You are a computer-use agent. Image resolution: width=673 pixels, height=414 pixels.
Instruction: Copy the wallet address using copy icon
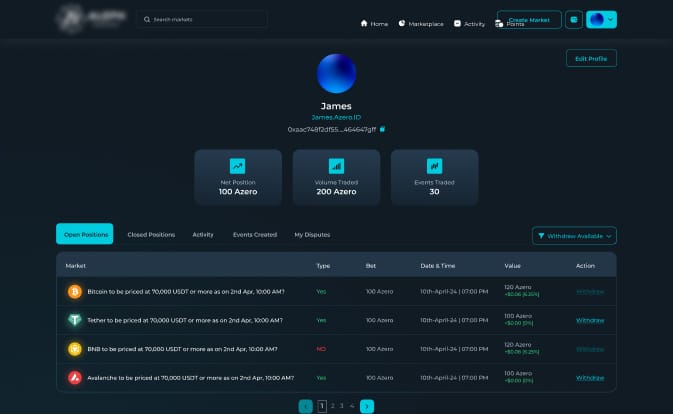382,129
